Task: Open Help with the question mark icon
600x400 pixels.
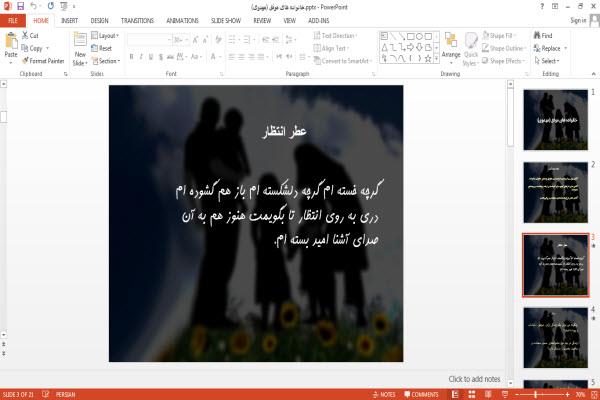Action: pos(542,6)
